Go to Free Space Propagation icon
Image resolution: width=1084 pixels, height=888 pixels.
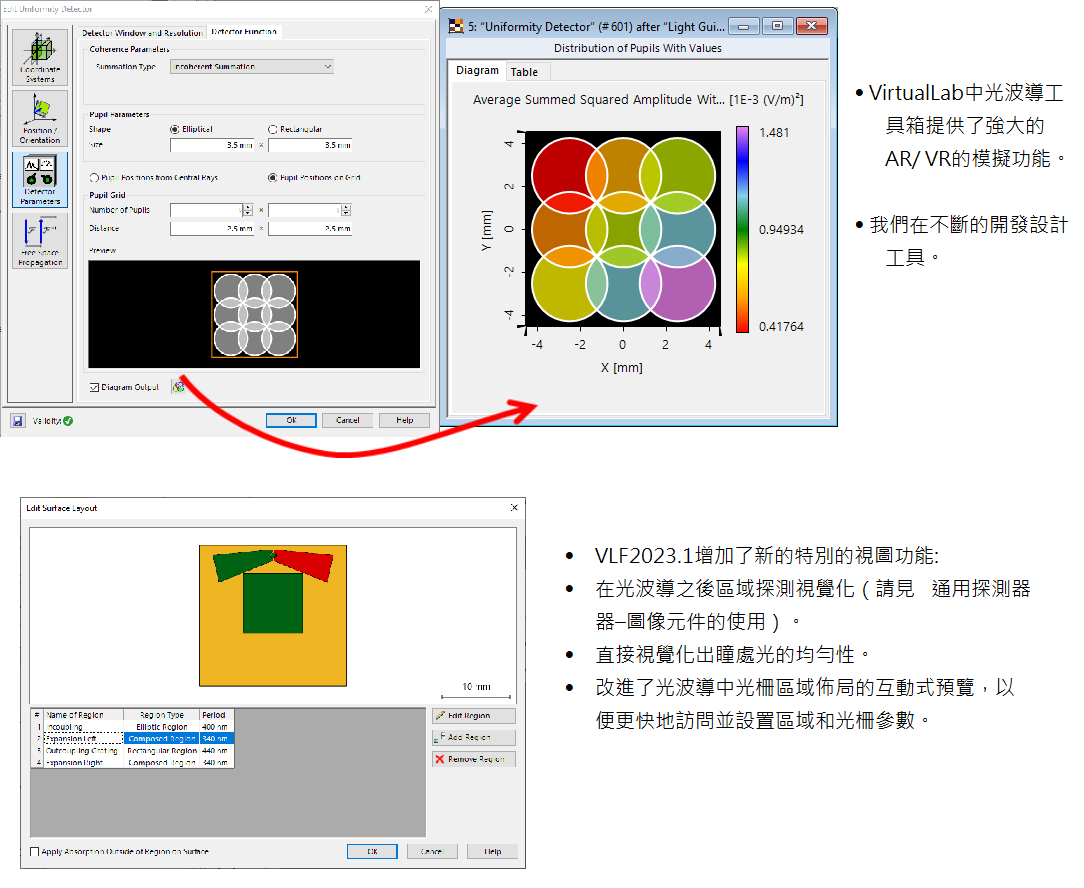click(40, 241)
